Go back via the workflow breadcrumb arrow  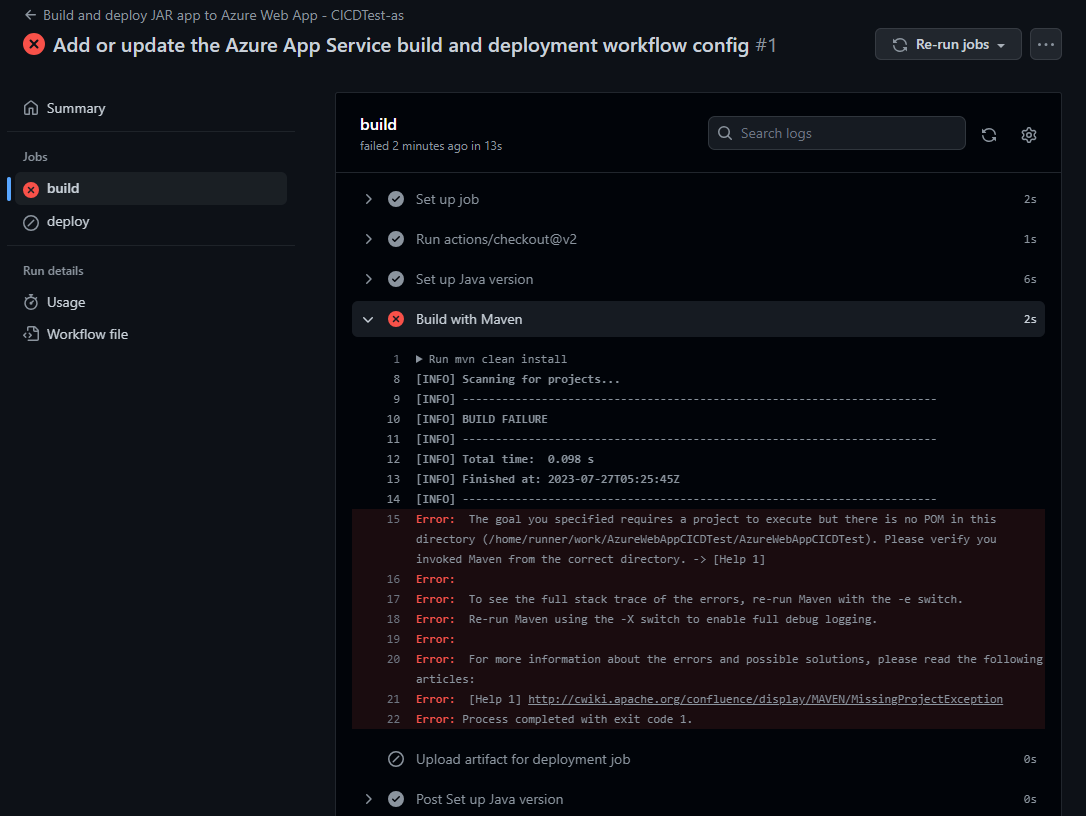30,15
